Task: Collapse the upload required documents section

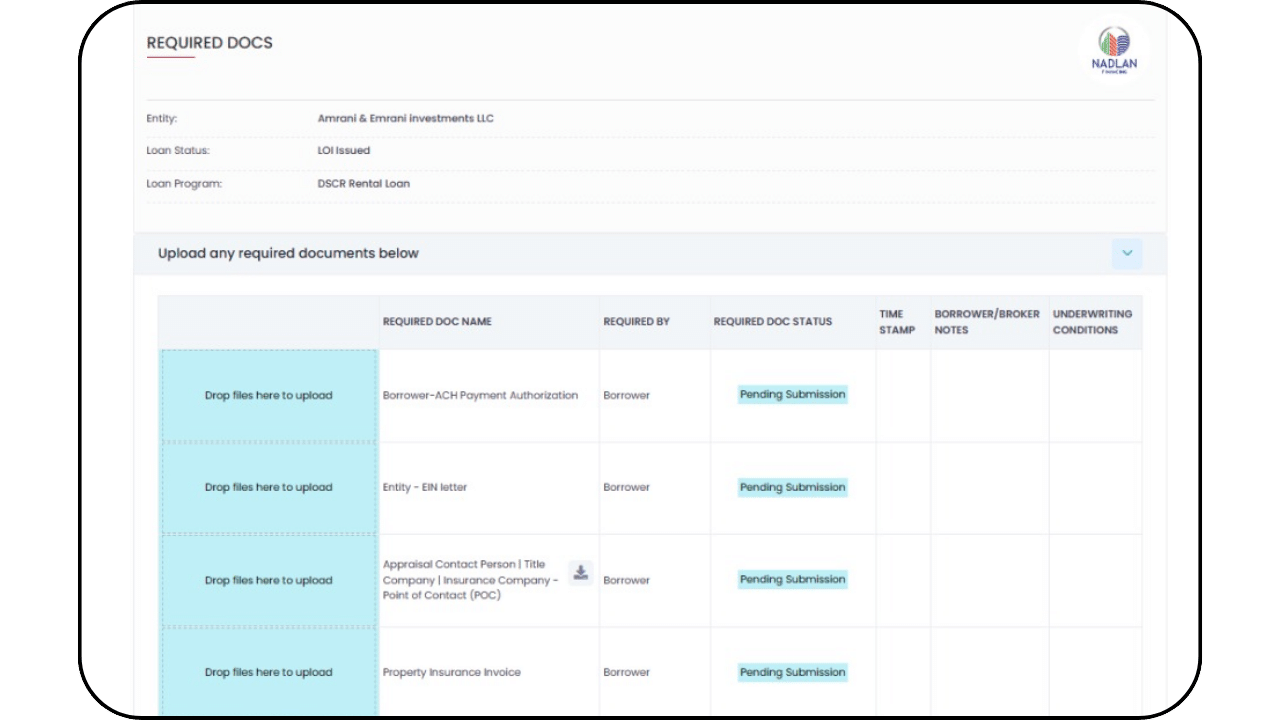Action: click(x=1126, y=254)
